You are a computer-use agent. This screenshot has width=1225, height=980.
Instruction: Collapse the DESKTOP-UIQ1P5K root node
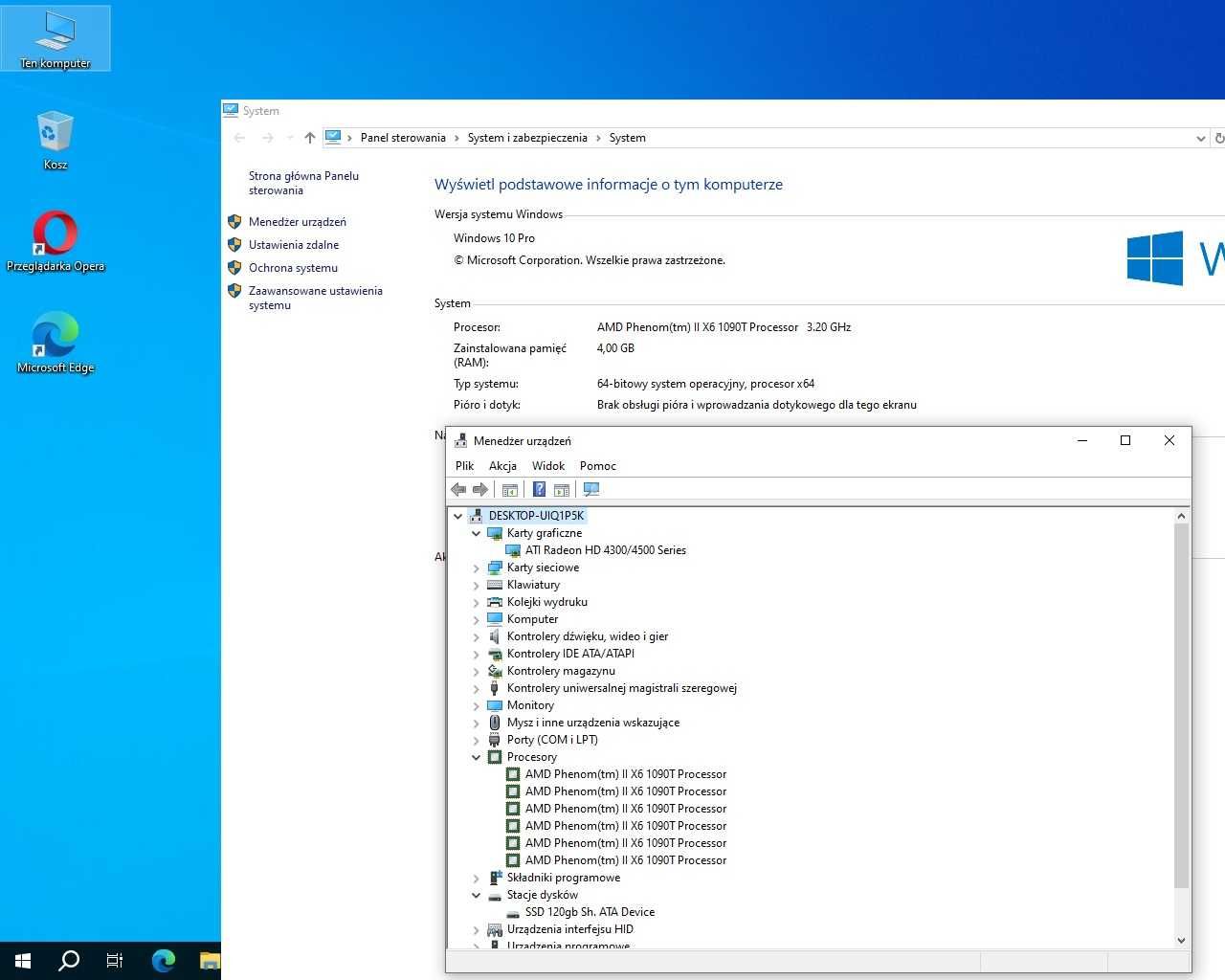[458, 517]
